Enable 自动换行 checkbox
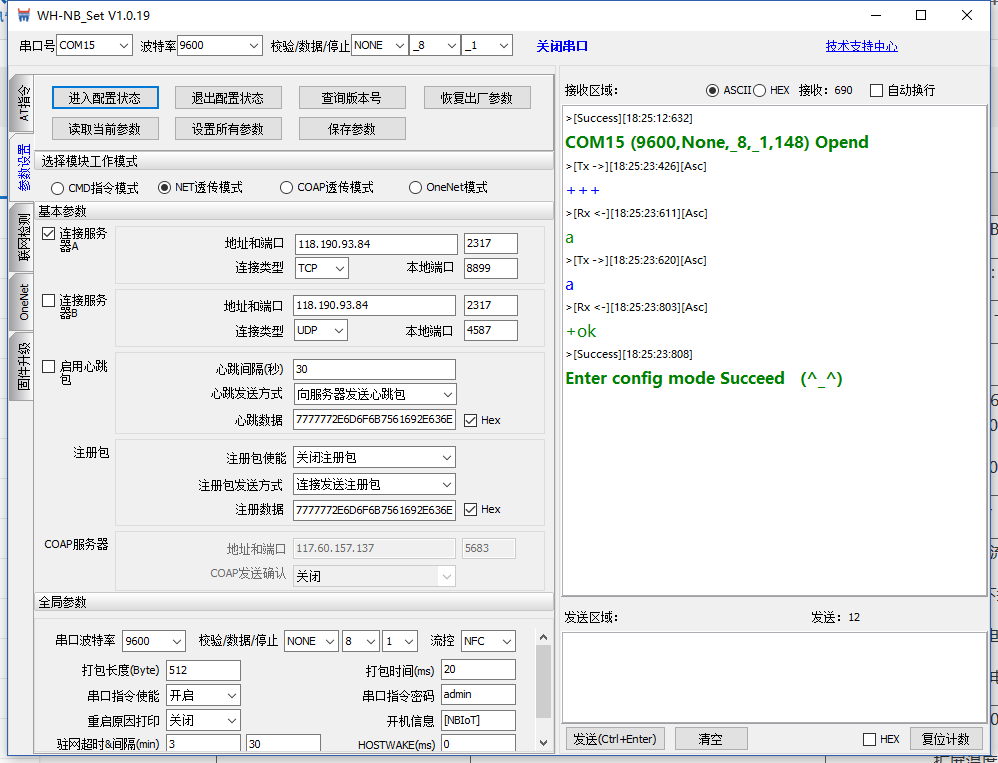The height and width of the screenshot is (763, 998). point(876,90)
